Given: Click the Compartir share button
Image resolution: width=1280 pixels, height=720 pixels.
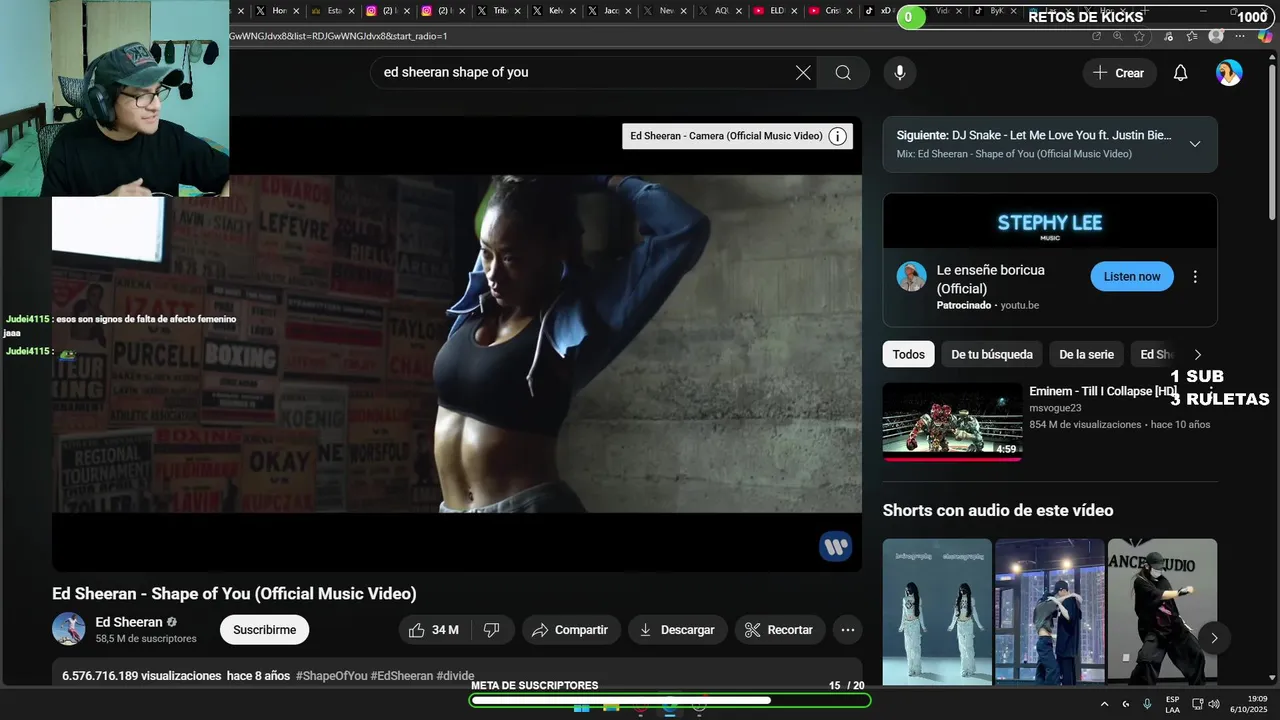Looking at the screenshot, I should pos(570,630).
